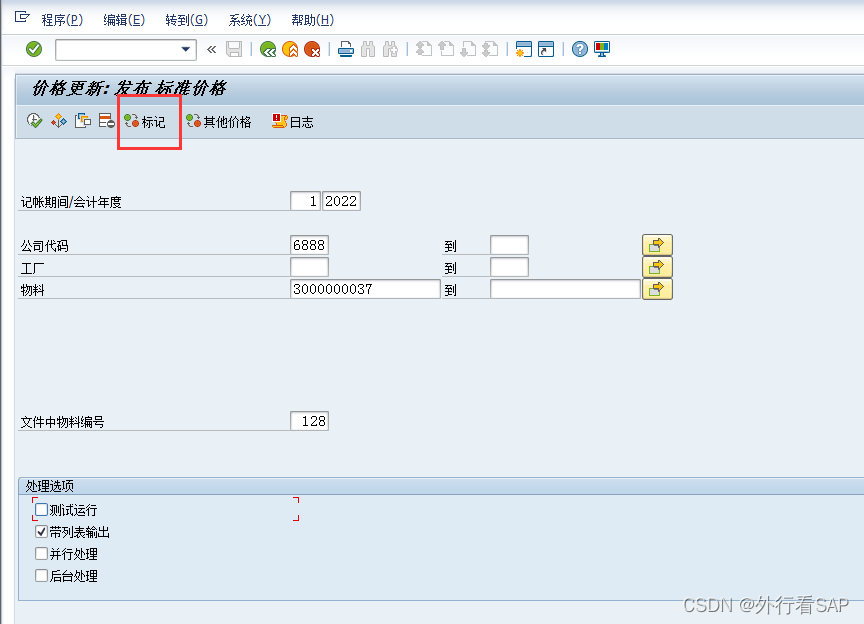The height and width of the screenshot is (624, 864).
Task: Click the green Back icon
Action: click(268, 50)
